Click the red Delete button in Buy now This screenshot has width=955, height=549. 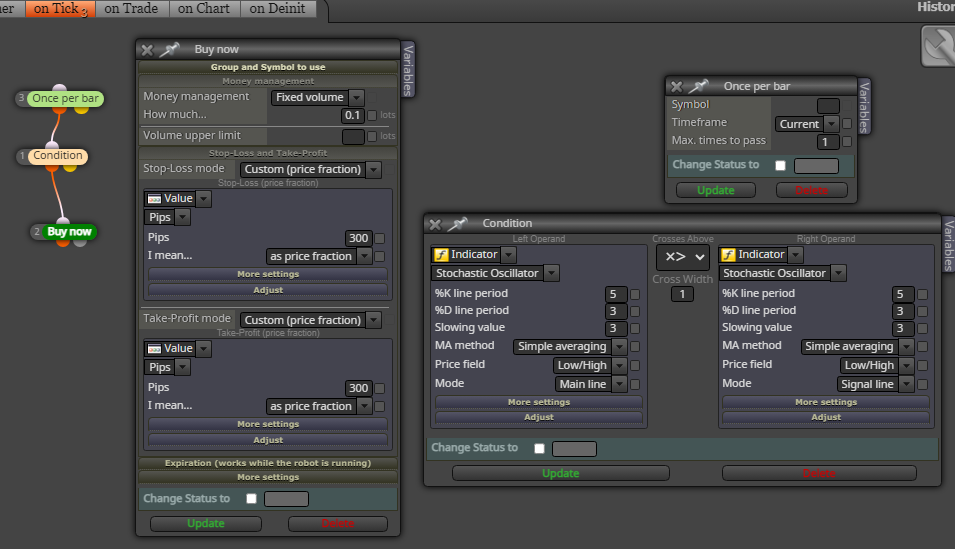click(x=338, y=523)
